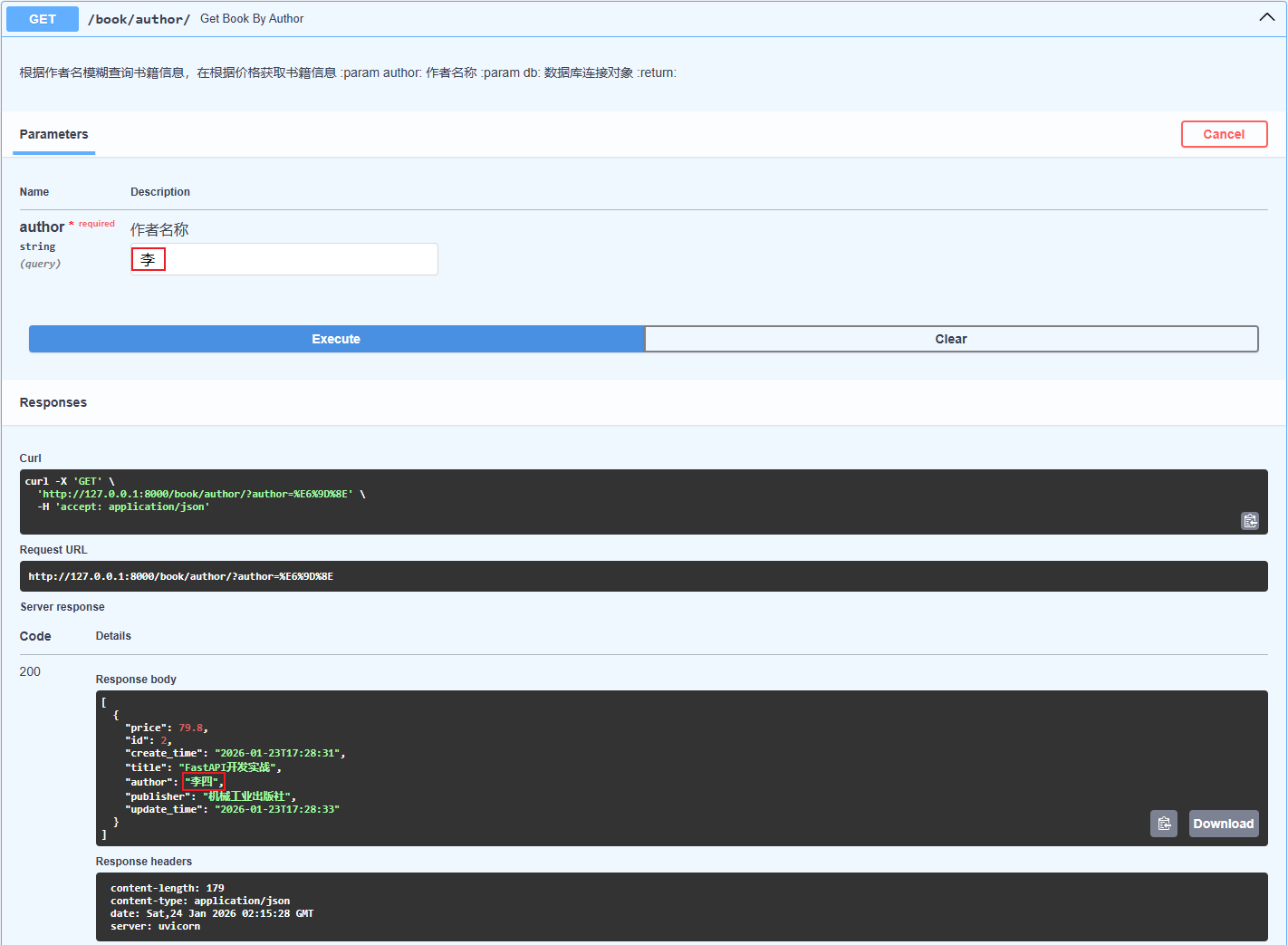Focus the author input field
Viewport: 1288px width, 945px height.
(x=284, y=259)
